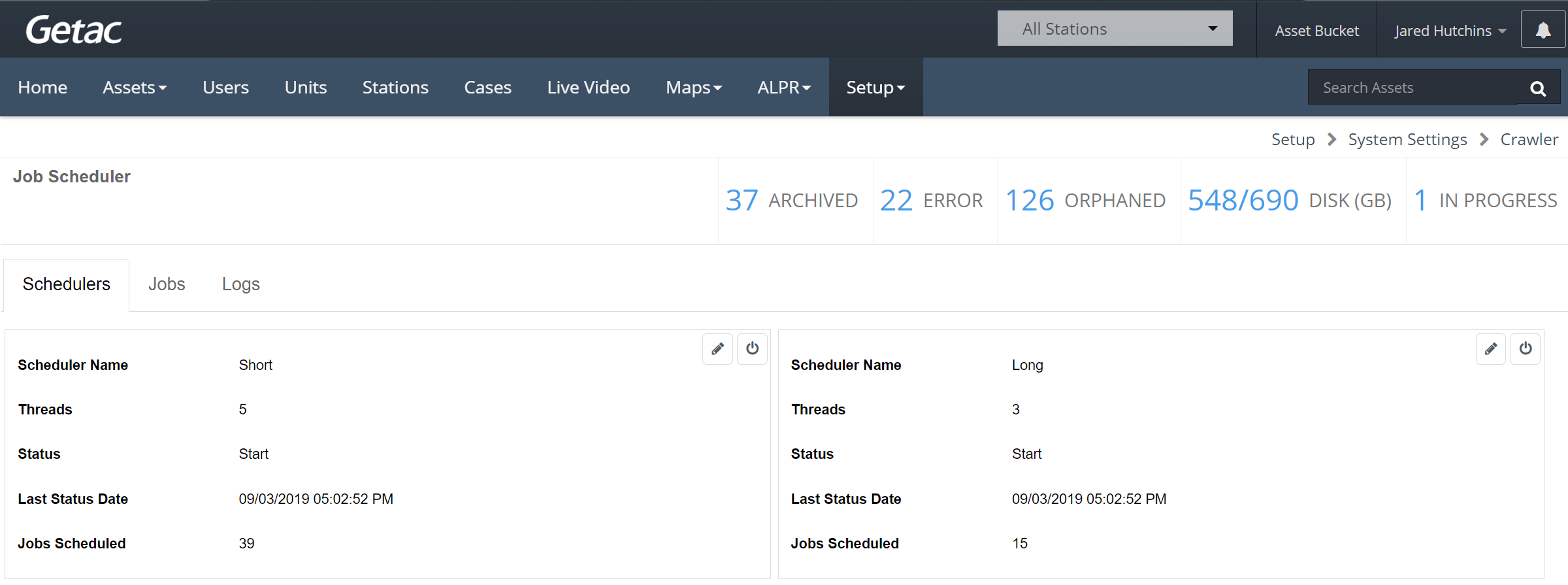Click the System Settings breadcrumb
The width and height of the screenshot is (1568, 585).
(x=1407, y=140)
